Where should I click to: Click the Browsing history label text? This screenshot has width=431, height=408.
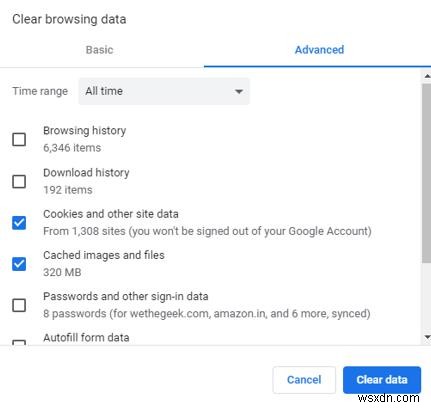pyautogui.click(x=85, y=131)
